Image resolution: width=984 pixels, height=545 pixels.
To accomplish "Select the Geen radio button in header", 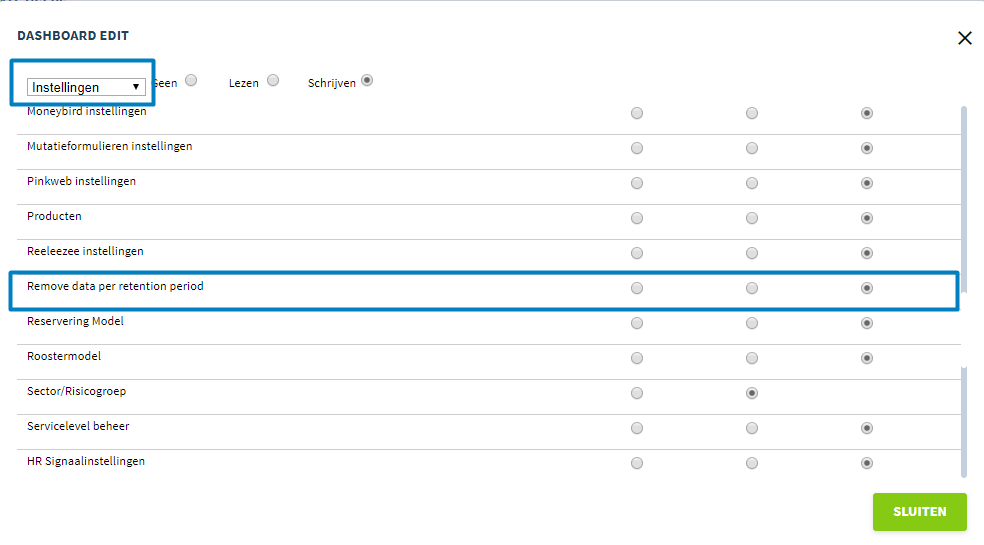I will click(191, 80).
